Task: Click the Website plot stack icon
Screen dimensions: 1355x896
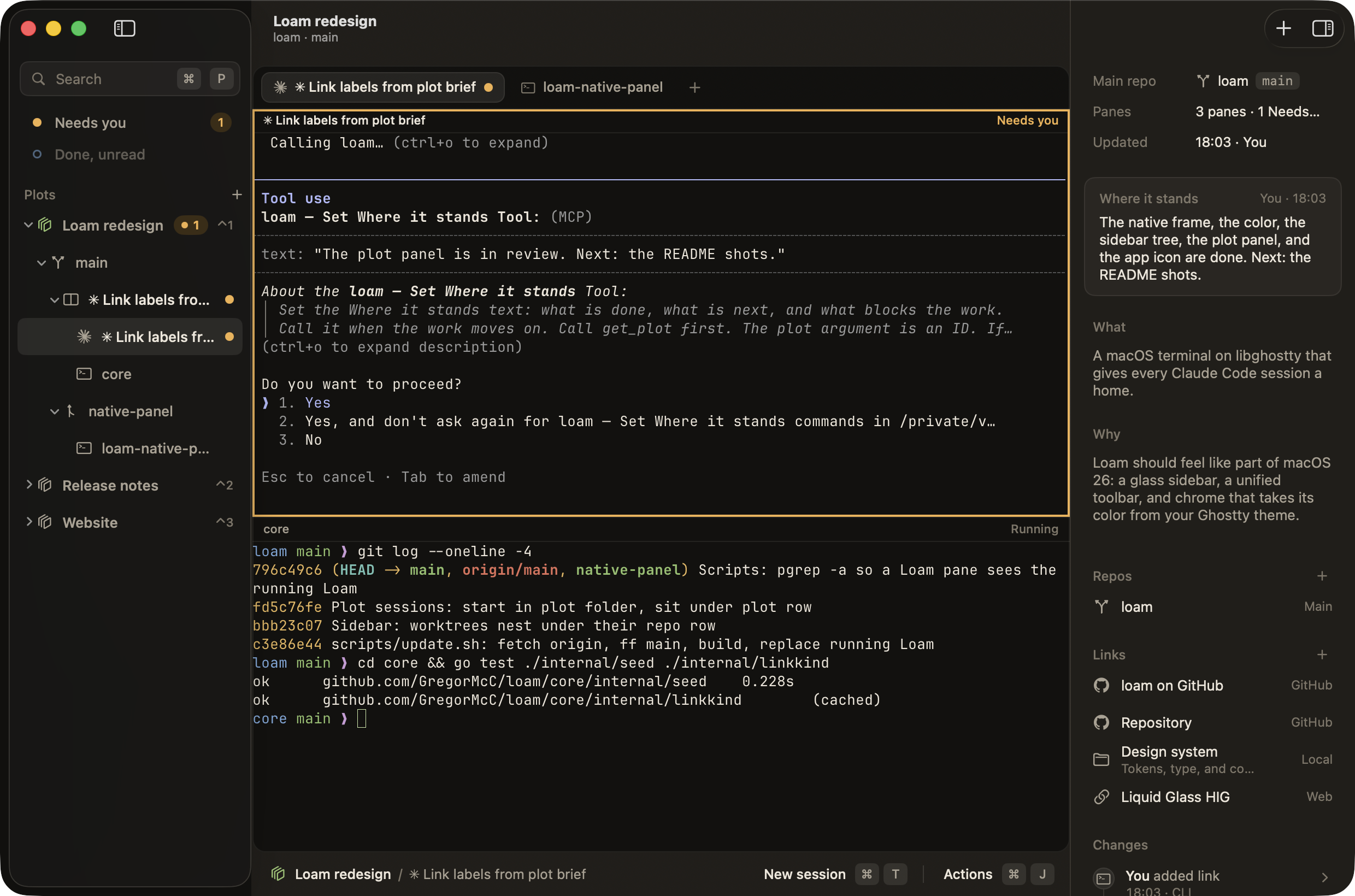Action: tap(45, 522)
